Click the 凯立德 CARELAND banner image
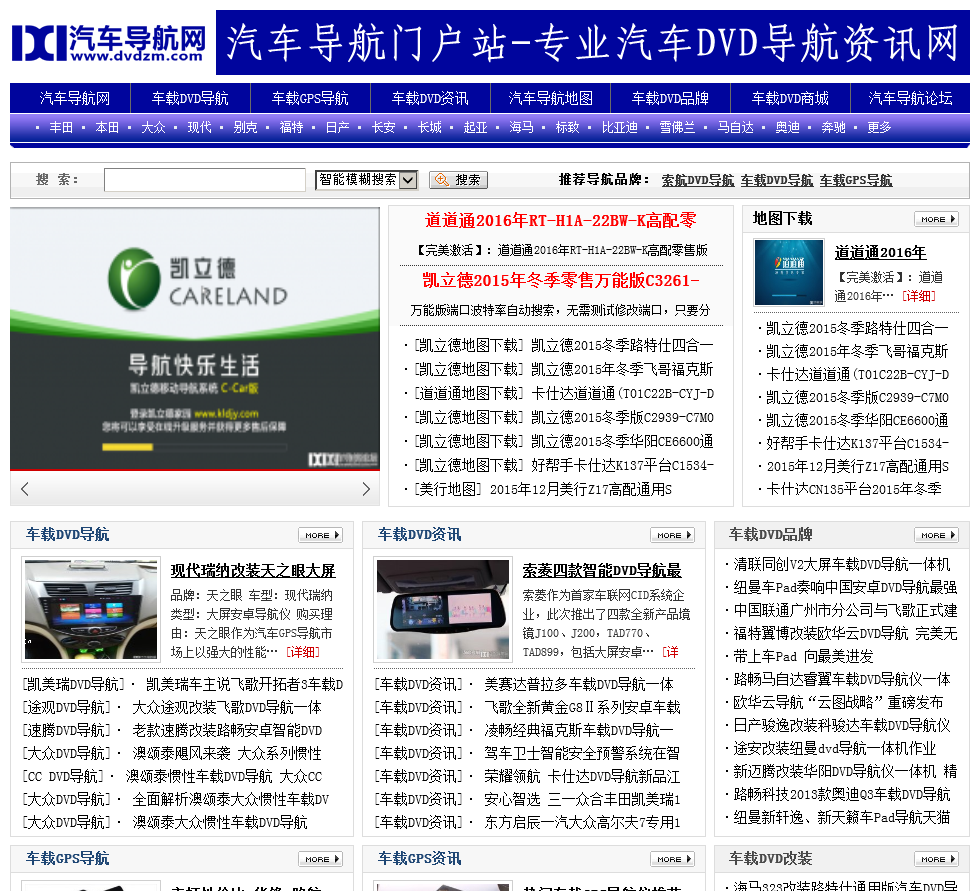 [195, 339]
